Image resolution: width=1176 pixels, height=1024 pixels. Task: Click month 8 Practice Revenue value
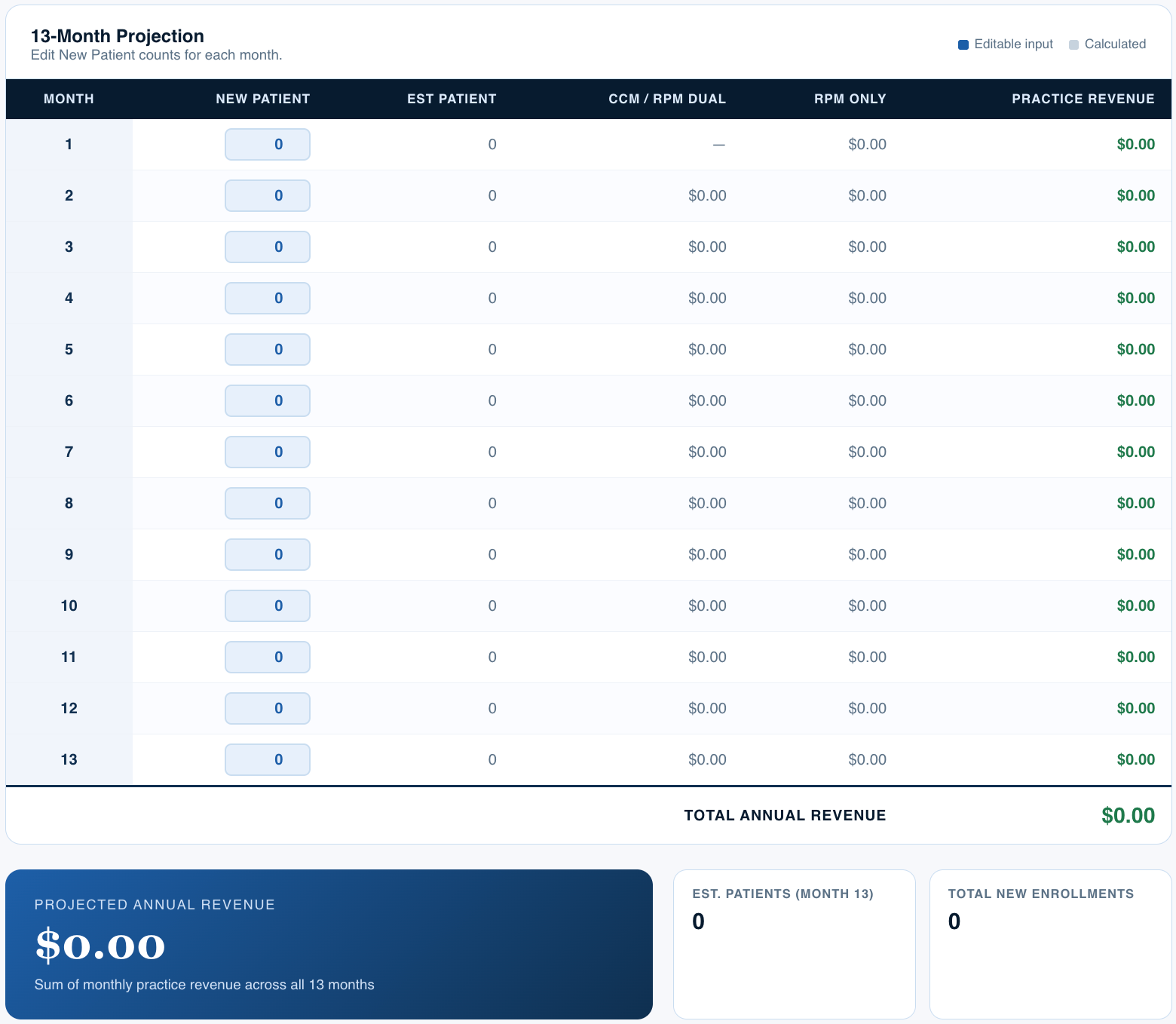click(1136, 503)
